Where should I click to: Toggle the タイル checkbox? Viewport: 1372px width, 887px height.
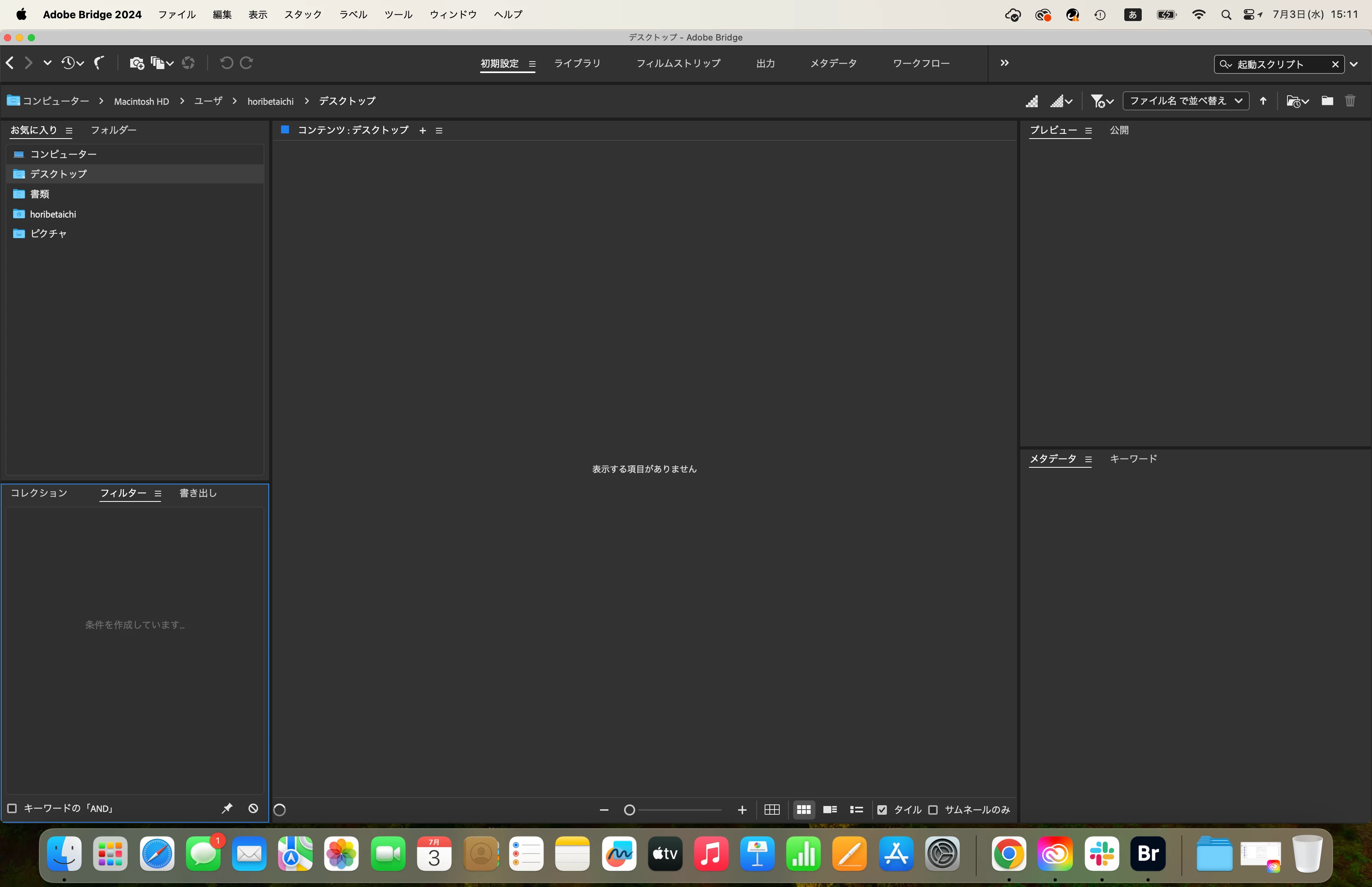coord(882,810)
